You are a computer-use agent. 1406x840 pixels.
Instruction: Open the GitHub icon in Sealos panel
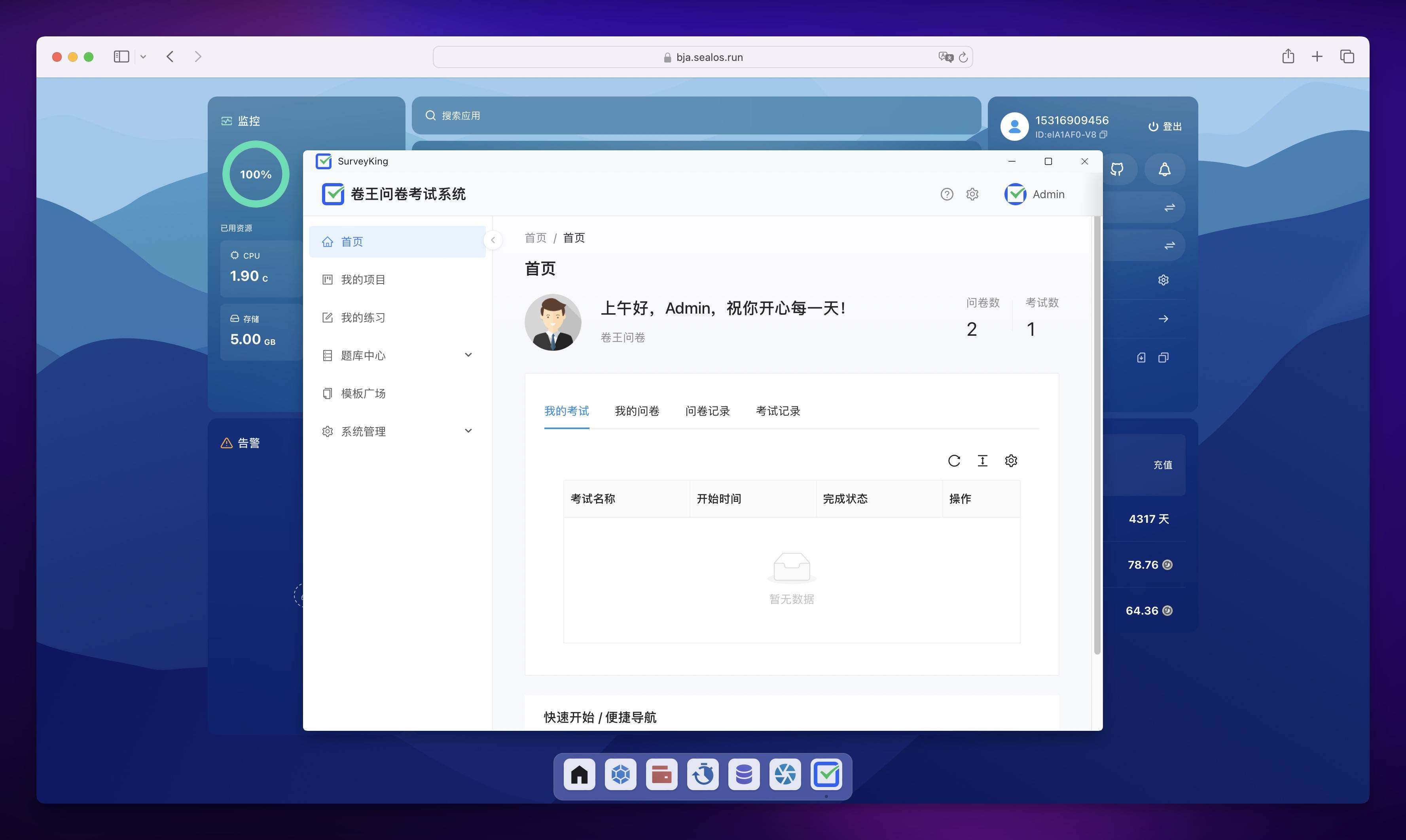tap(1117, 169)
